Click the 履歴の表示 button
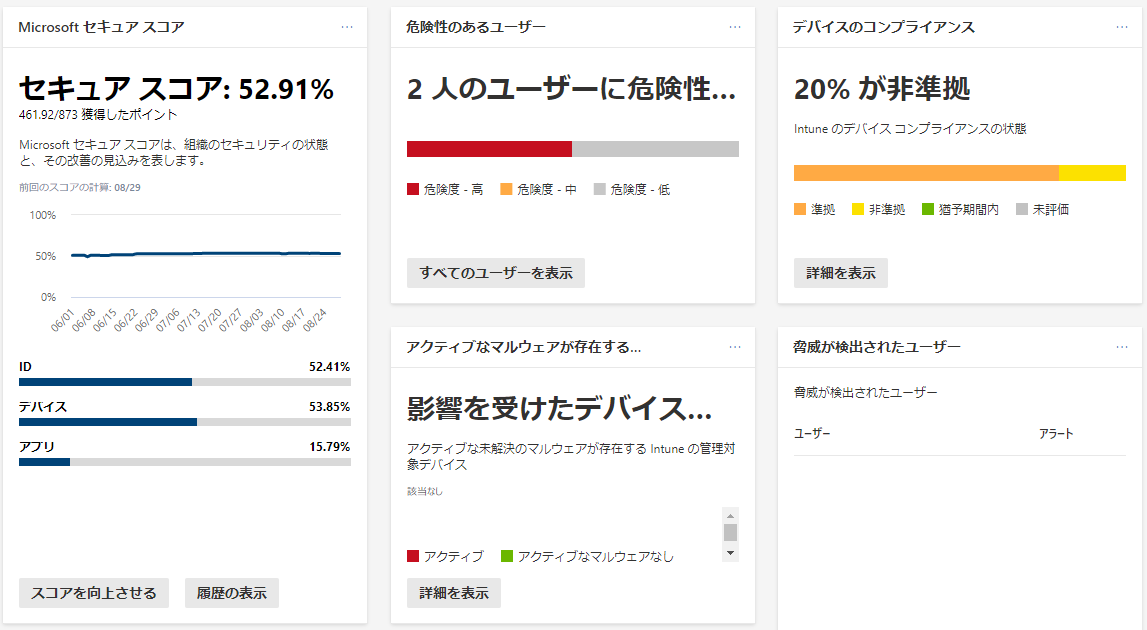The image size is (1147, 630). 232,593
